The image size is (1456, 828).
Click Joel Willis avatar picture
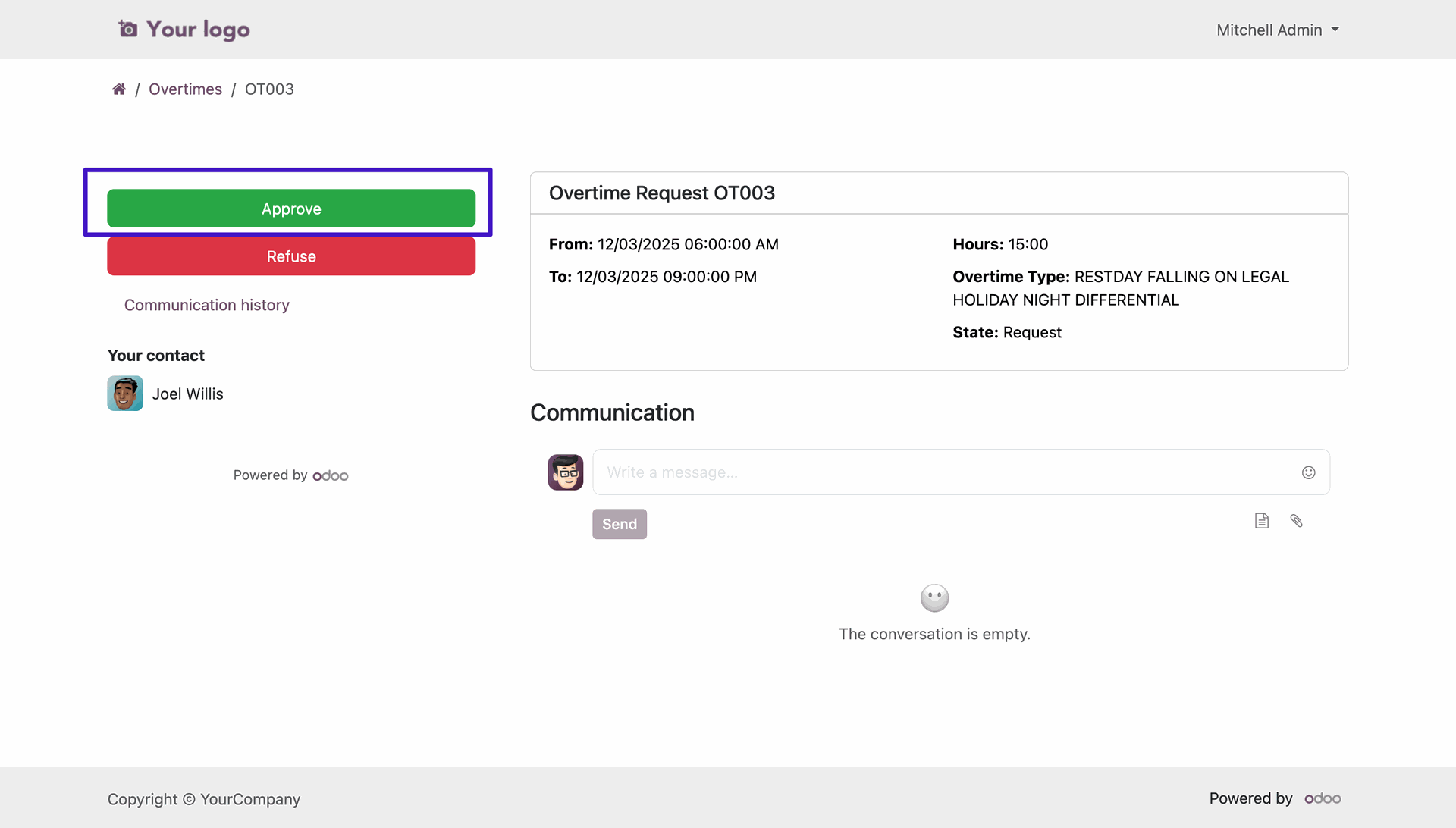(x=125, y=394)
